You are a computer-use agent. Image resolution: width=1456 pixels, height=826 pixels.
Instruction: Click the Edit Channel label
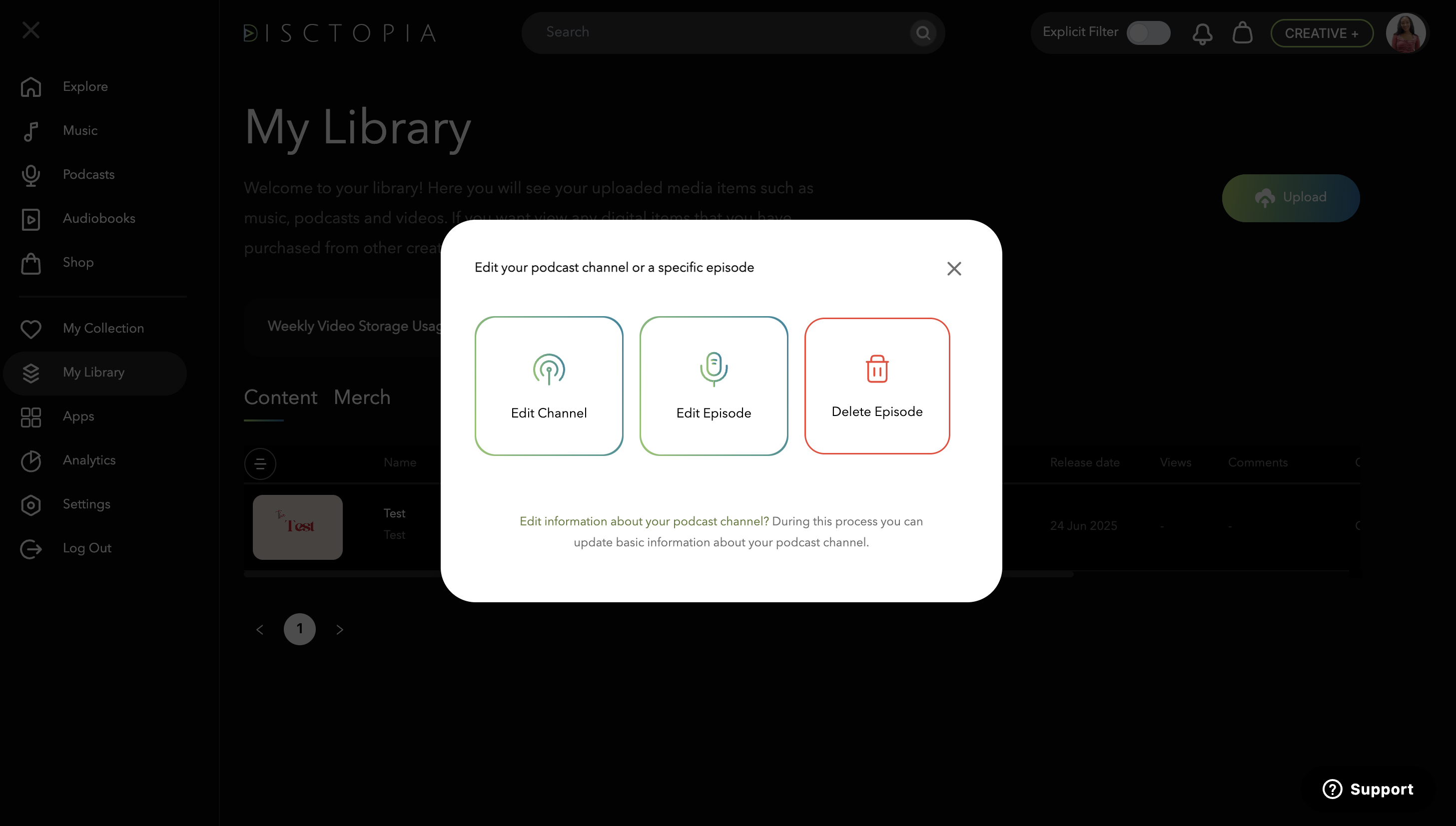point(548,413)
